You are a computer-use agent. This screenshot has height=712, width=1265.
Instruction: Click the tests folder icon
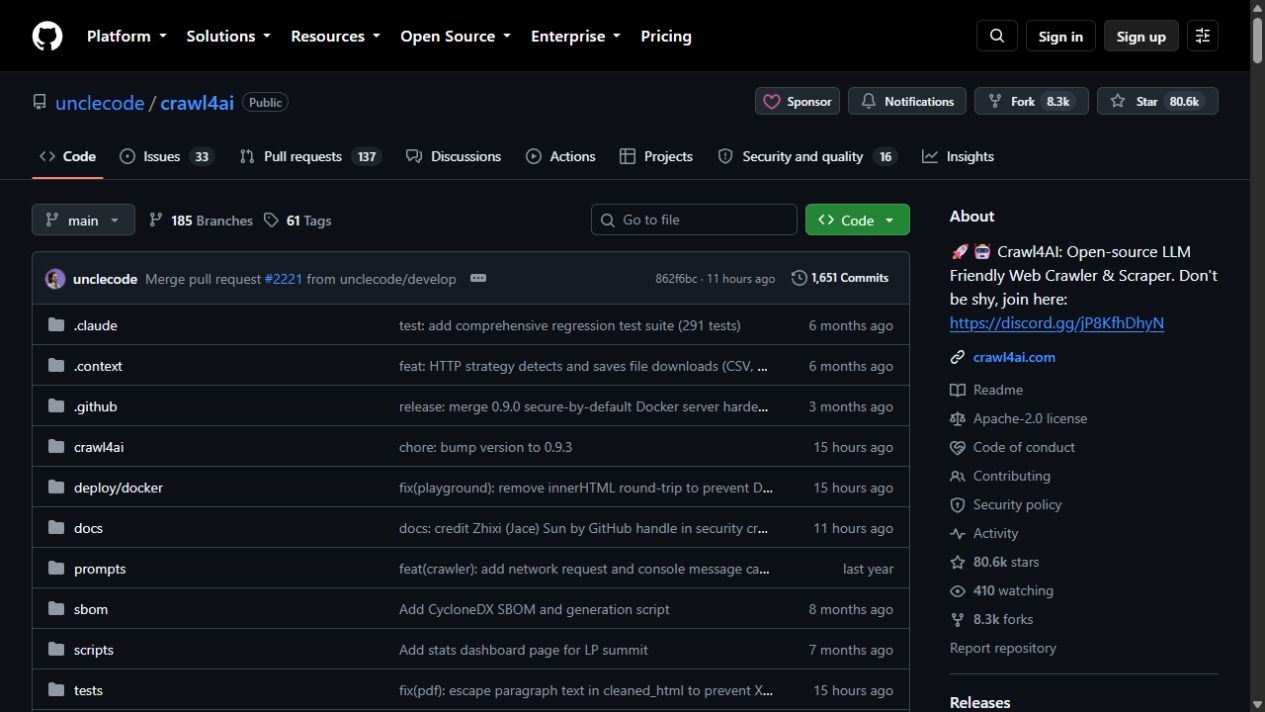click(56, 690)
